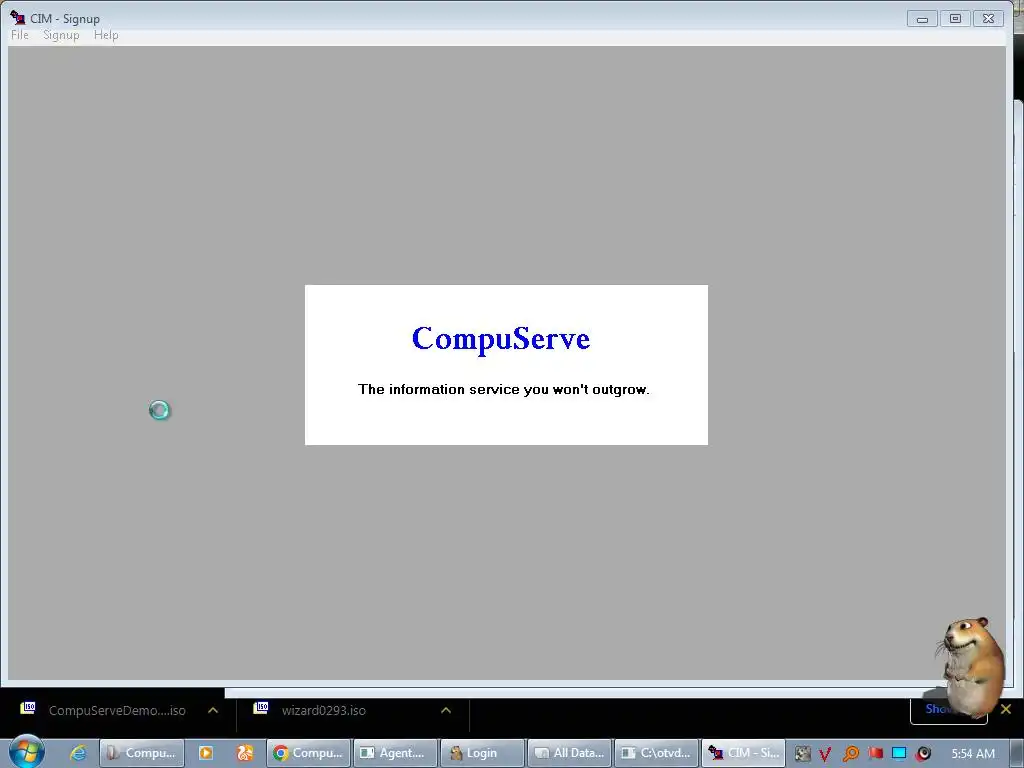The width and height of the screenshot is (1024, 768).
Task: Close the CIM - Signup window
Action: tap(989, 19)
